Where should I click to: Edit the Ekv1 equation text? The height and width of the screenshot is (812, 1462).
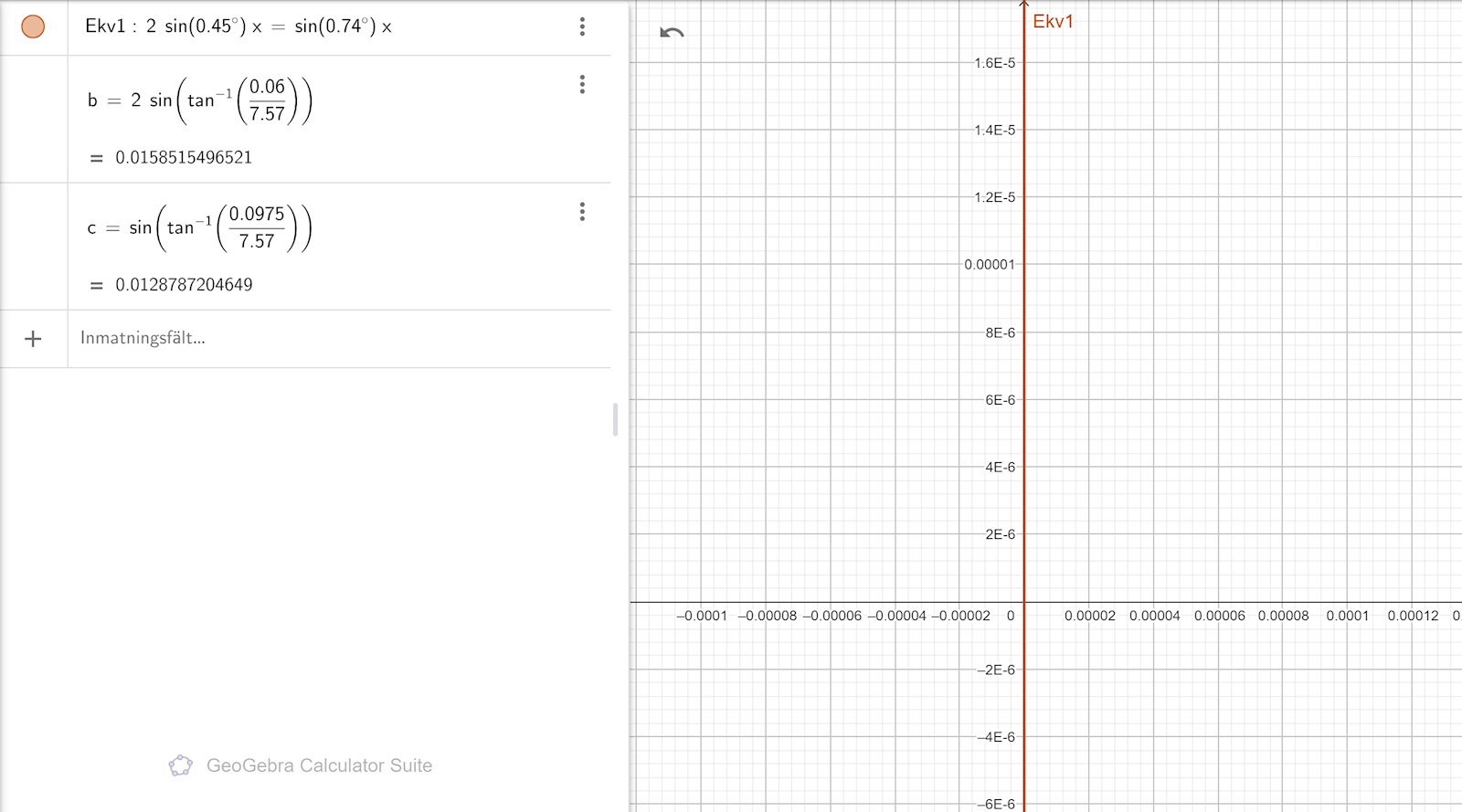coord(238,26)
